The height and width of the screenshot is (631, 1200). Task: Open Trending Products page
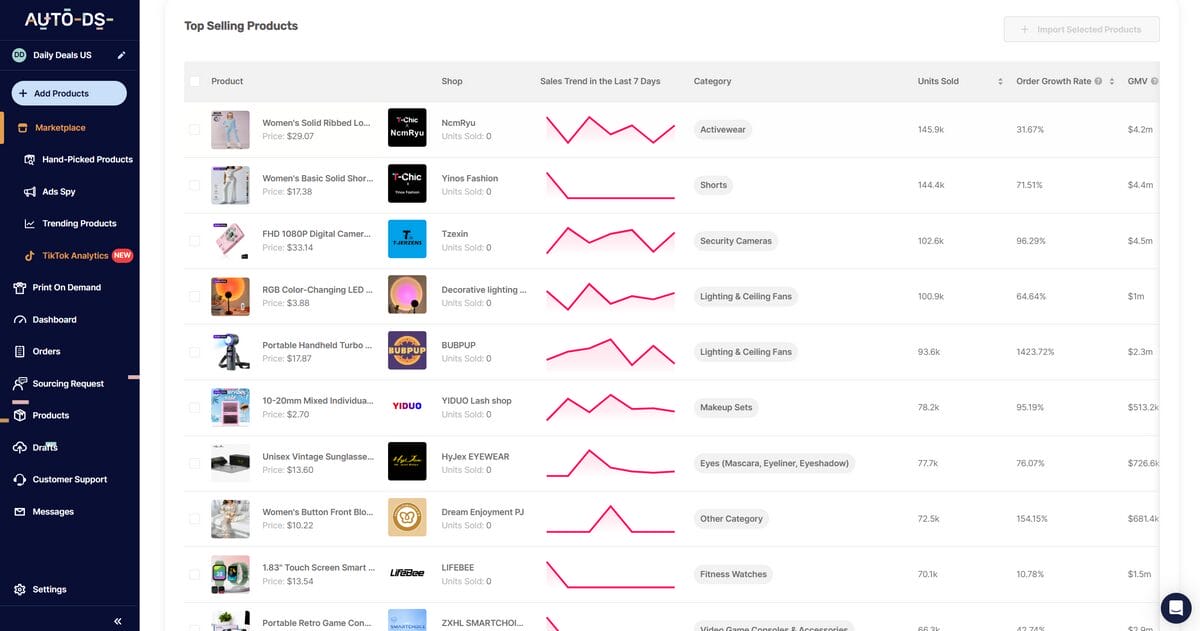click(79, 224)
